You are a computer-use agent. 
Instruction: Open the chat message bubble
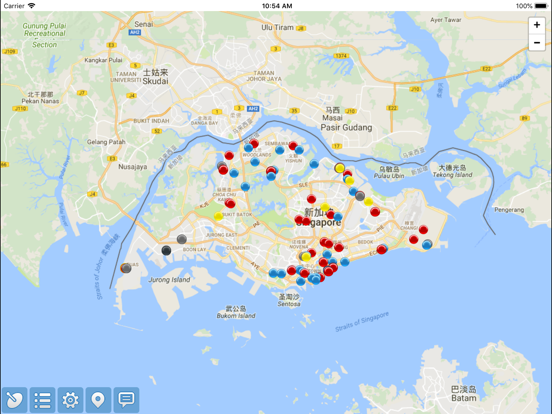click(126, 400)
